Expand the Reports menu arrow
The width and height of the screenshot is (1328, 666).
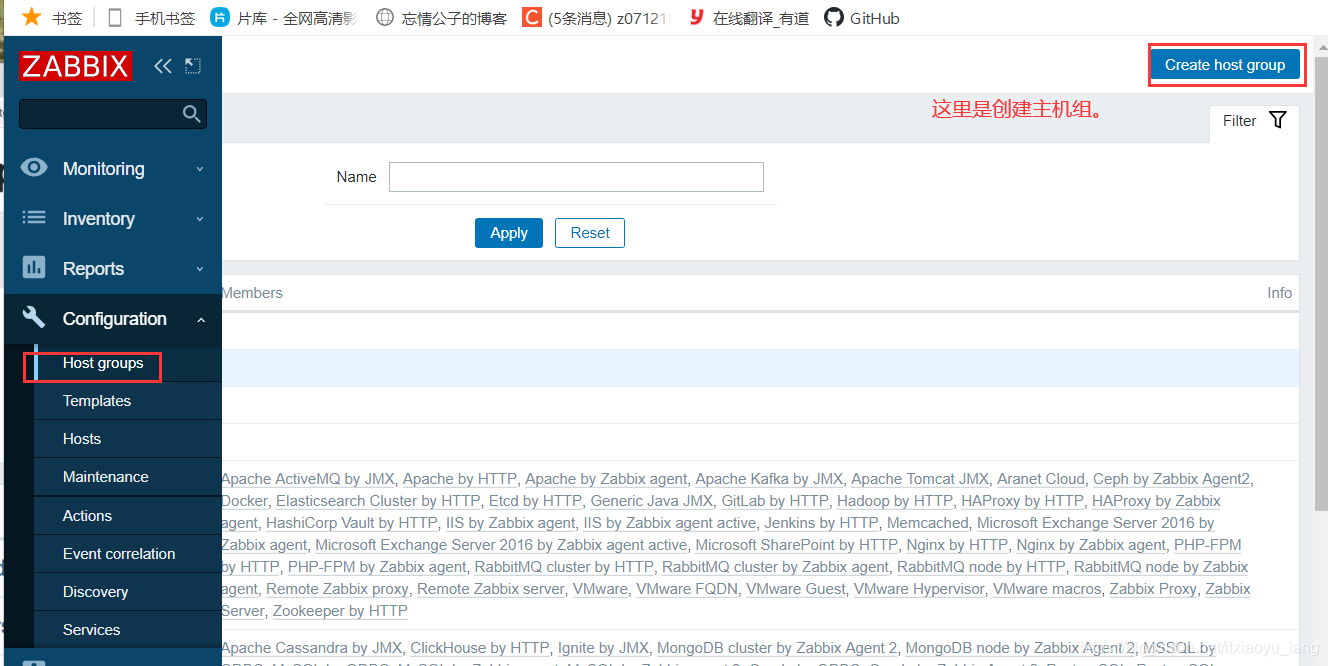pos(200,269)
